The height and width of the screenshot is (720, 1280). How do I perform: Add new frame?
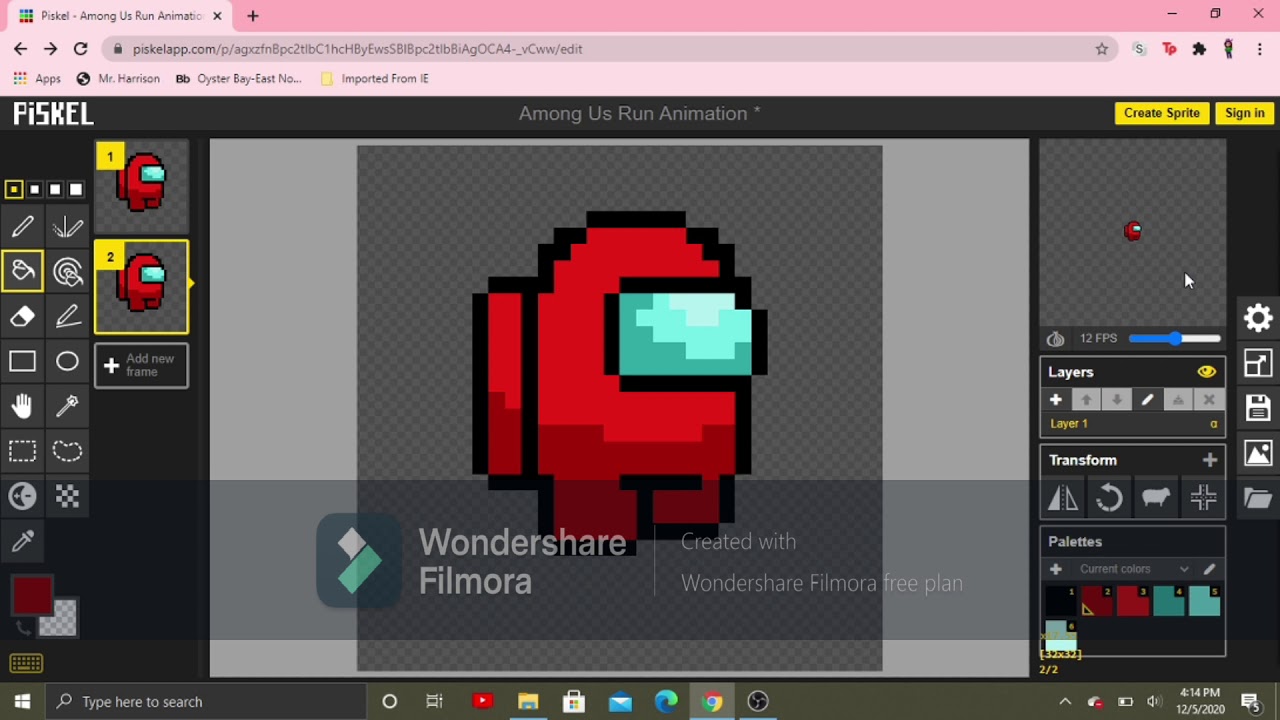(141, 366)
